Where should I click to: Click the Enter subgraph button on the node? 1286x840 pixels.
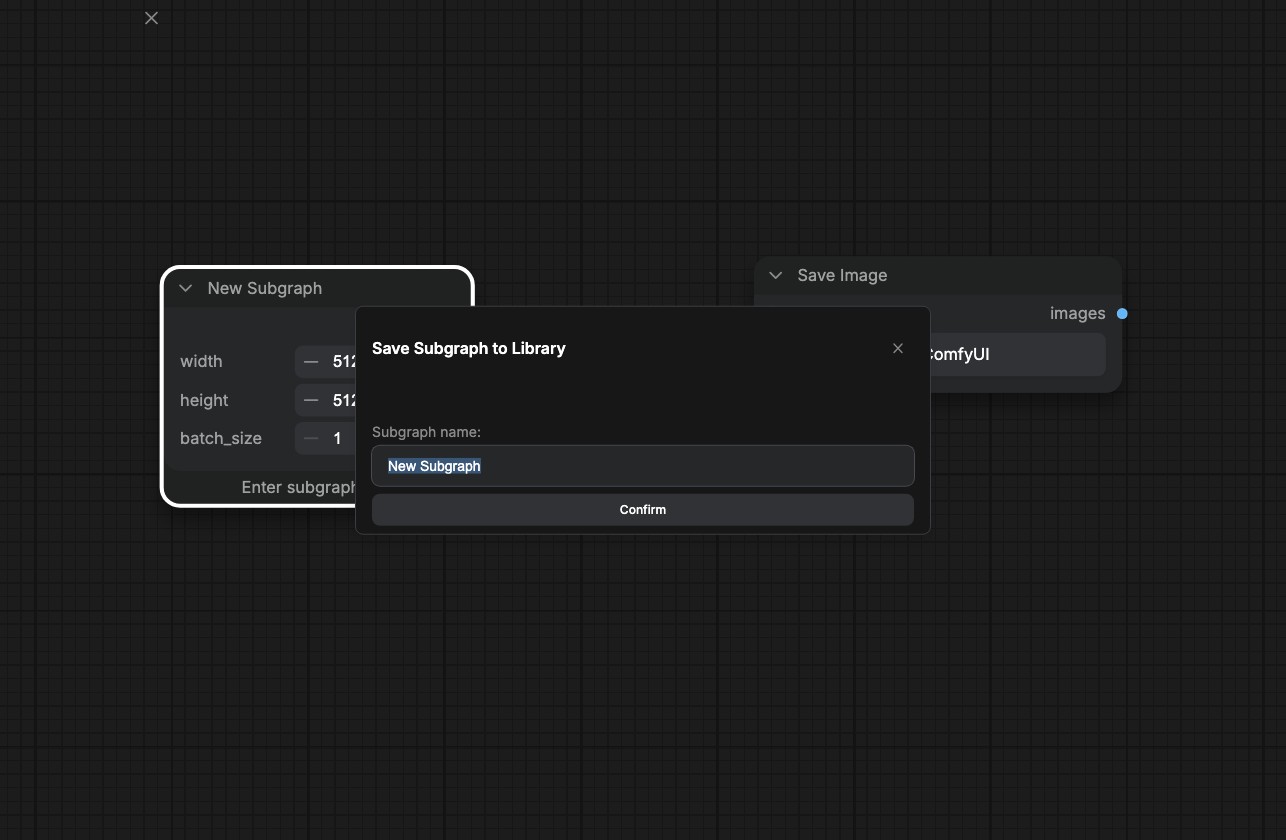[x=299, y=487]
